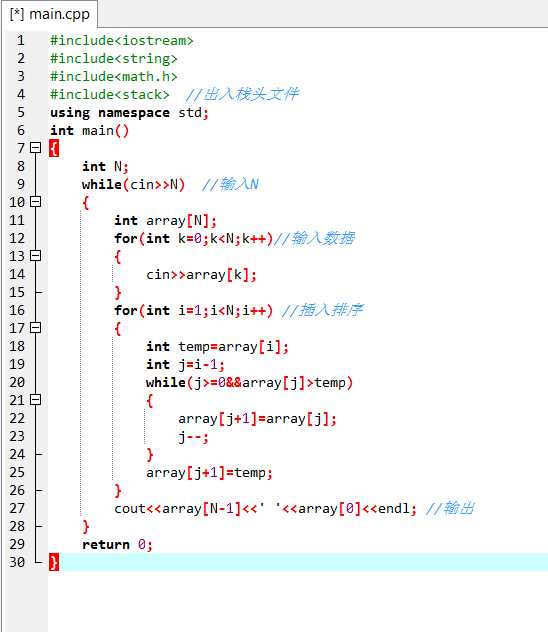Screen dimensions: 548x632
Task: Click on '#include<math.h>' on line 3
Action: (114, 77)
